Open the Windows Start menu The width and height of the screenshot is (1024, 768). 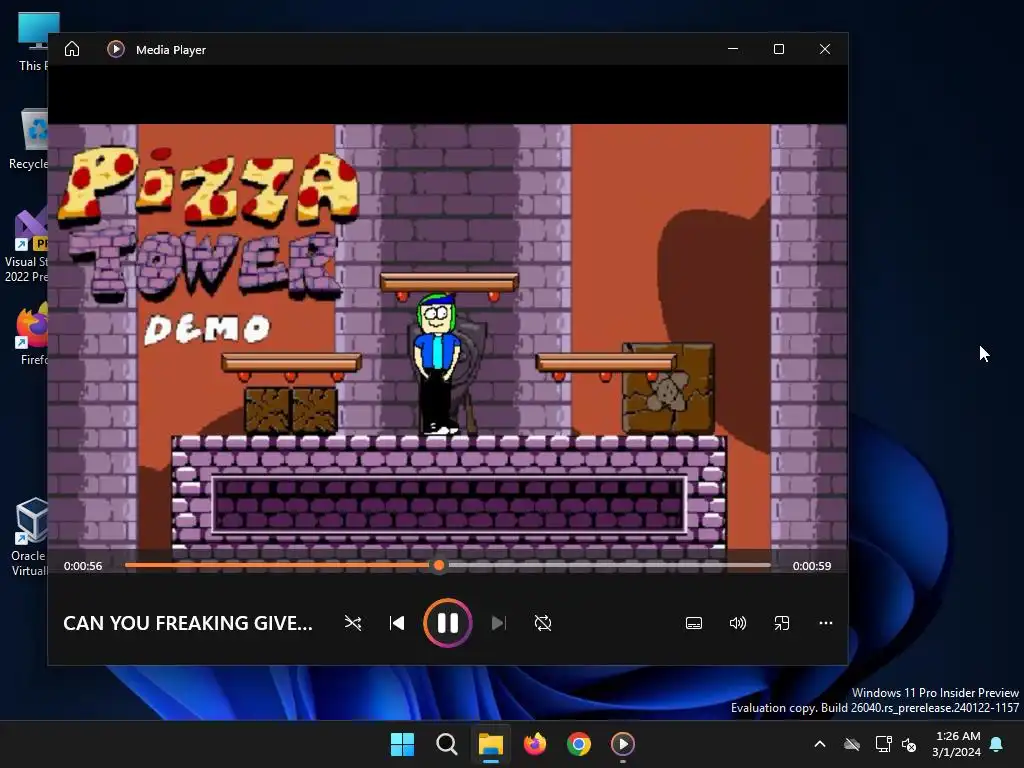click(x=402, y=744)
